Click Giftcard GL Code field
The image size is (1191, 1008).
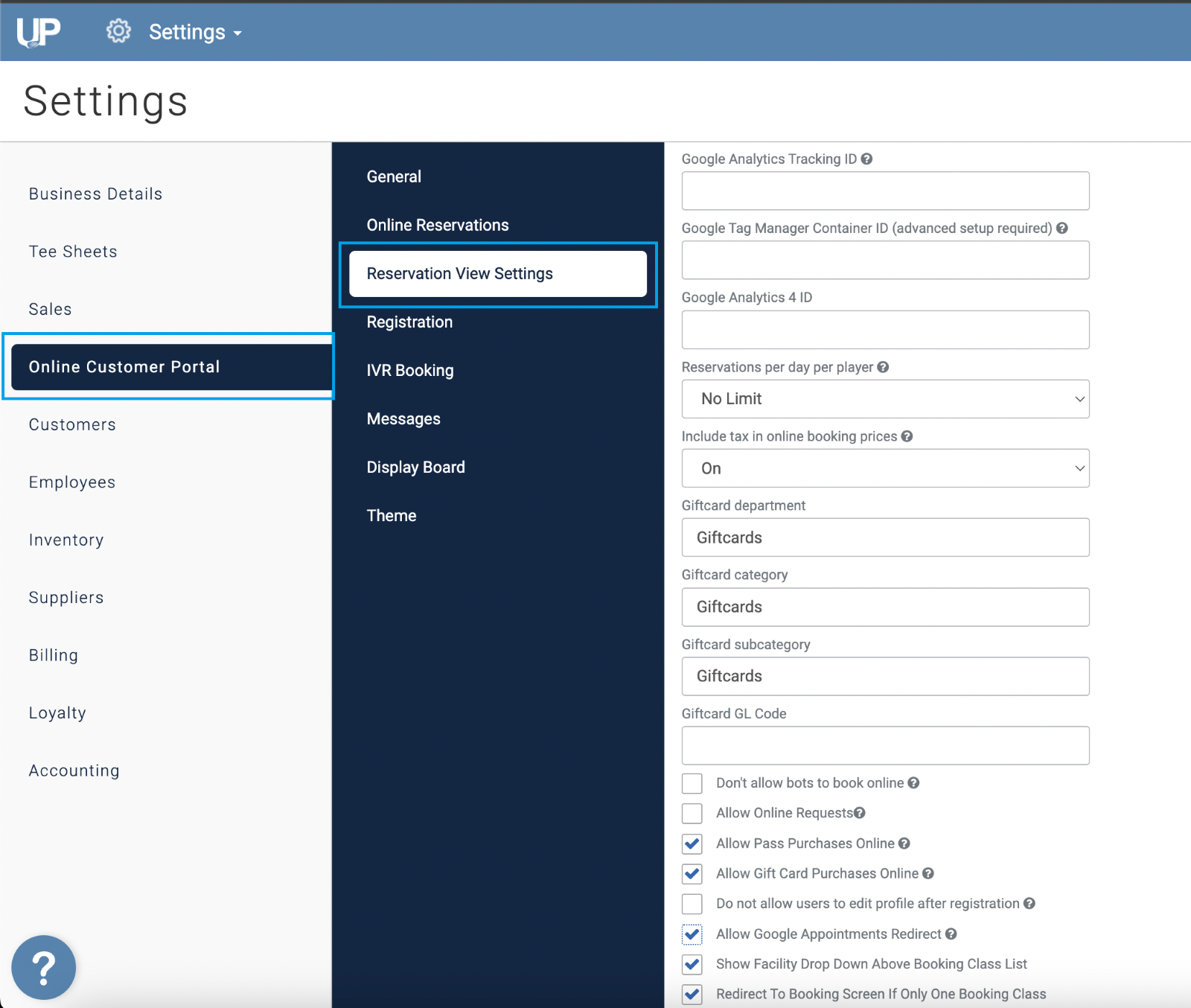point(886,745)
